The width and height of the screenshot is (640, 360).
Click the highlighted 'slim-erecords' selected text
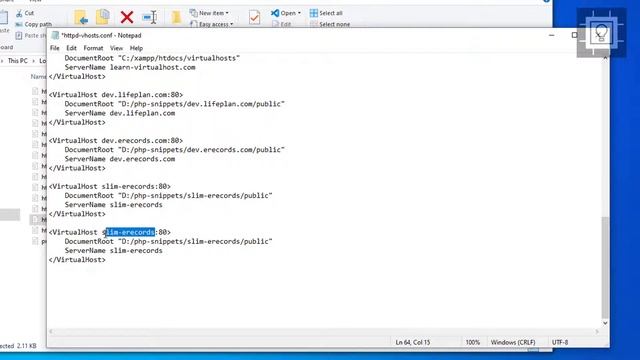130,232
